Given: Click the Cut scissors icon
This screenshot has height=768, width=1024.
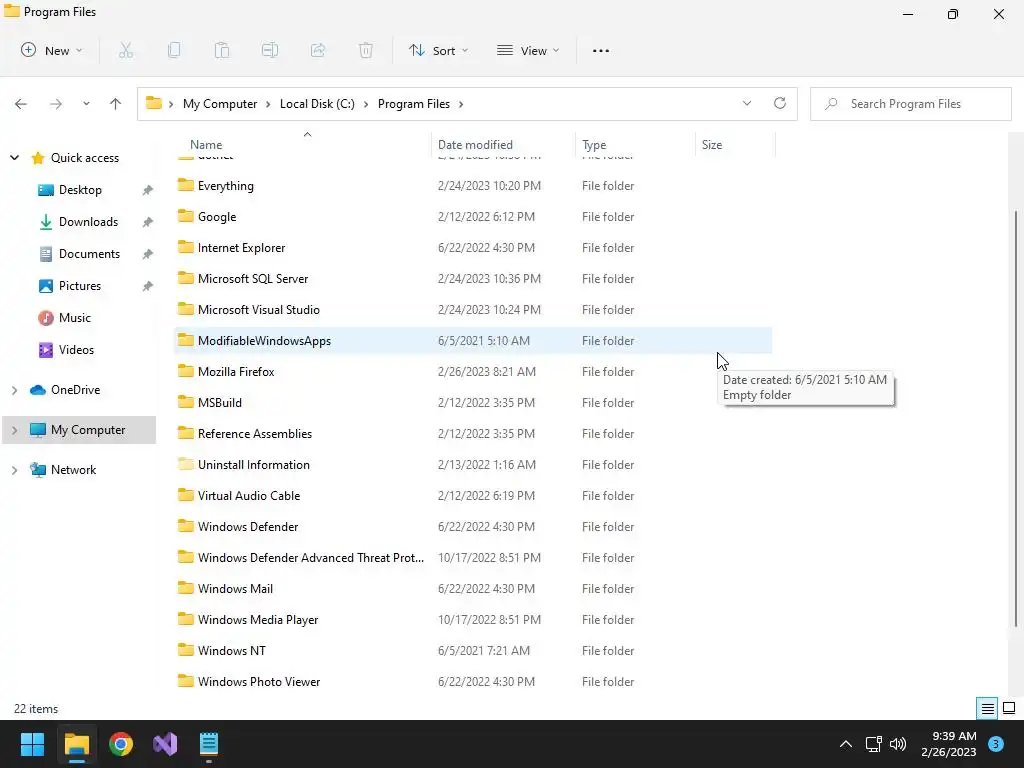Looking at the screenshot, I should pyautogui.click(x=126, y=50).
